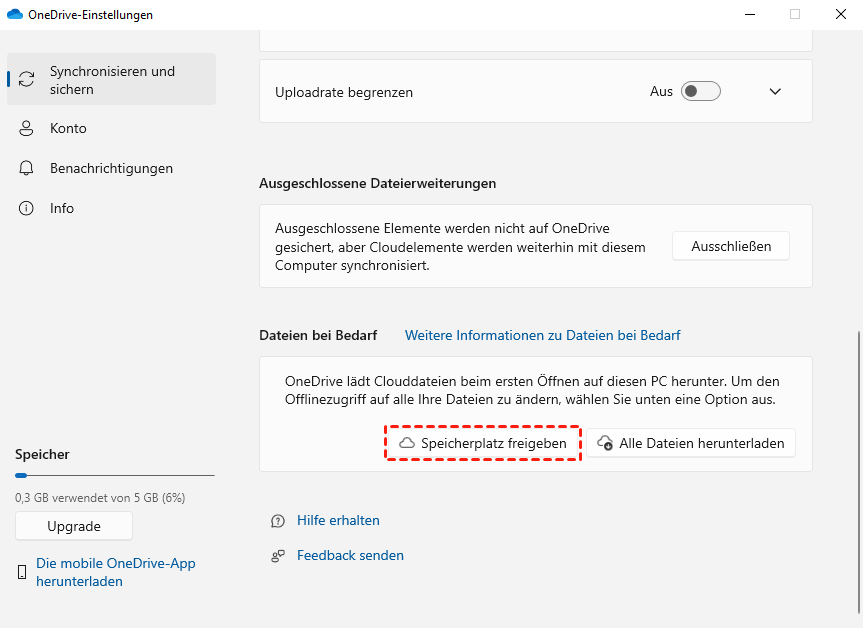Viewport: 863px width, 628px height.
Task: Toggle the Uploadrate begrenzen switch
Action: click(x=700, y=92)
